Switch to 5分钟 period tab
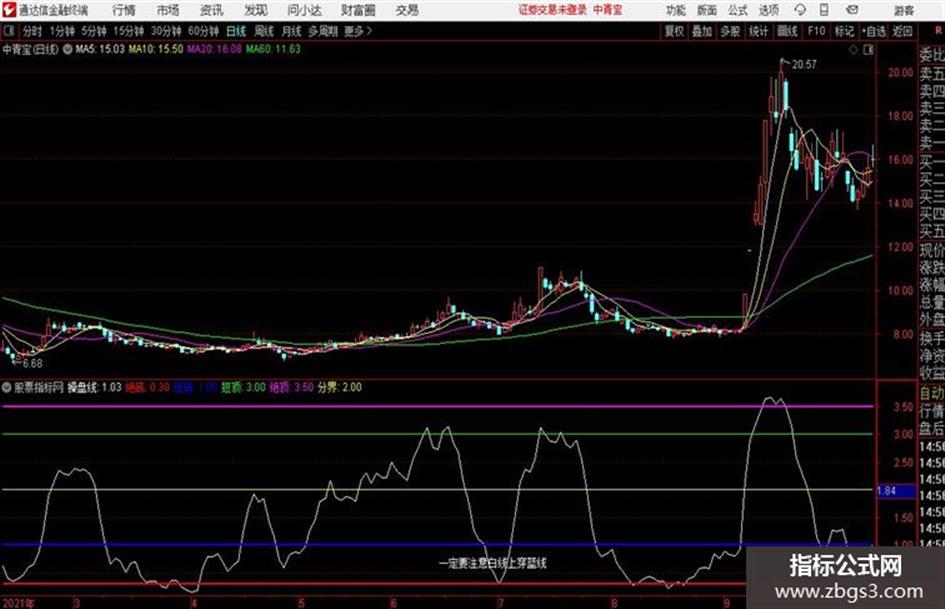 click(94, 31)
